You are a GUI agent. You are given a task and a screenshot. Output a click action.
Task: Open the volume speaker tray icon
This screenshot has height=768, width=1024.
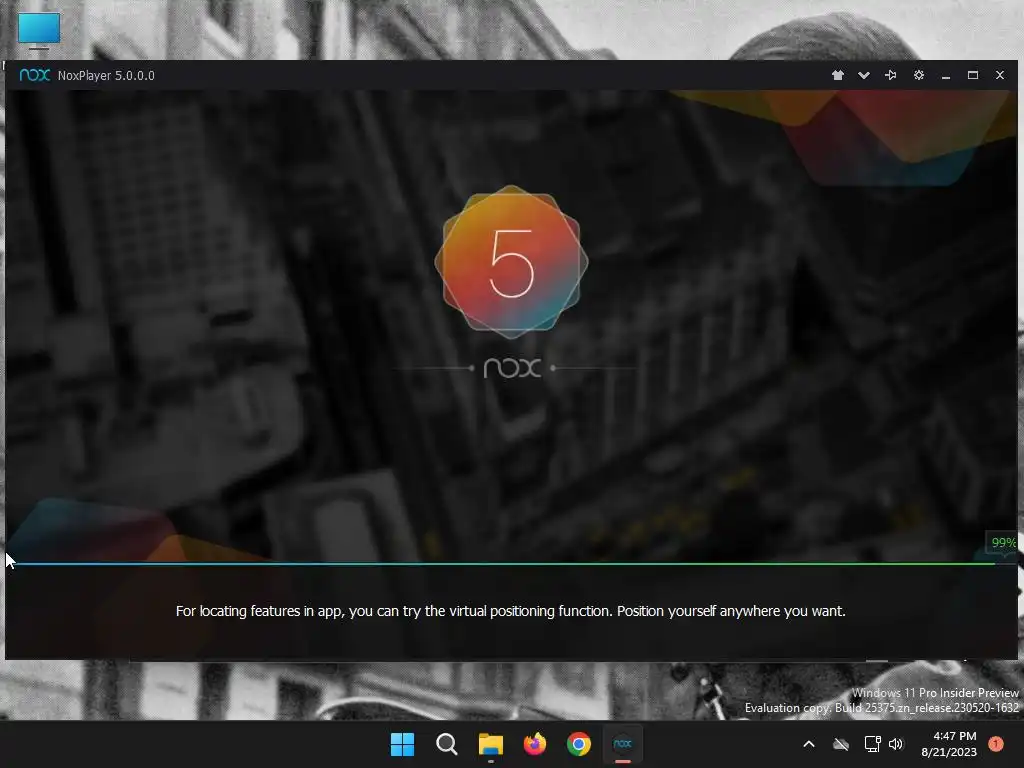(x=896, y=744)
